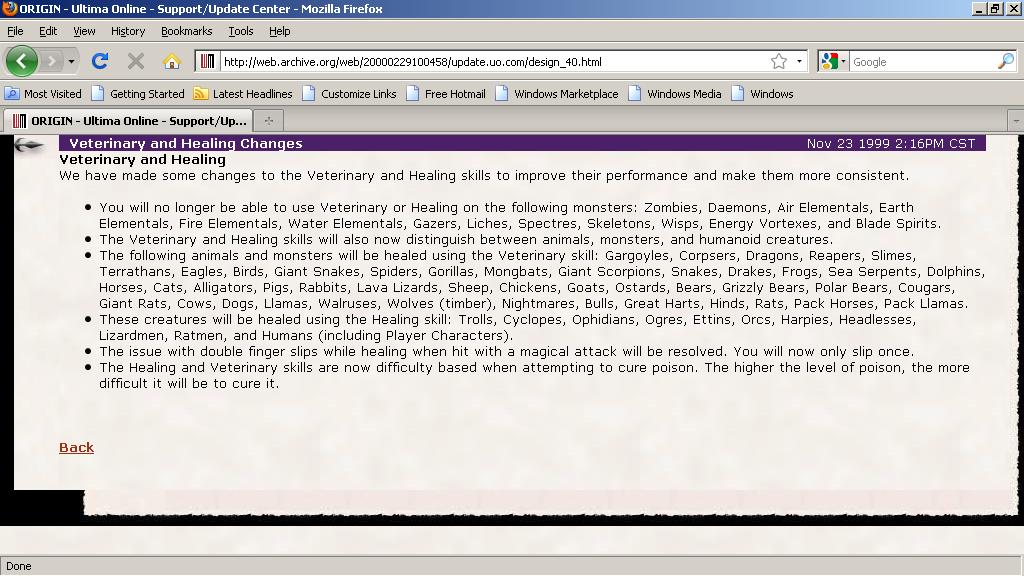Open the Bookmarks menu
Viewport: 1024px width, 576px height.
click(186, 31)
